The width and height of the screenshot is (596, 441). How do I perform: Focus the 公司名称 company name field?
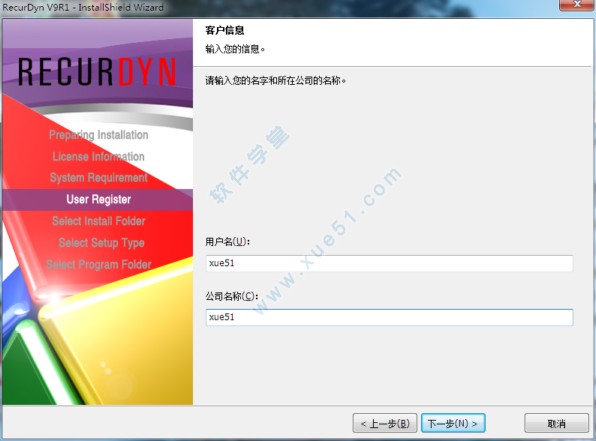pyautogui.click(x=389, y=317)
